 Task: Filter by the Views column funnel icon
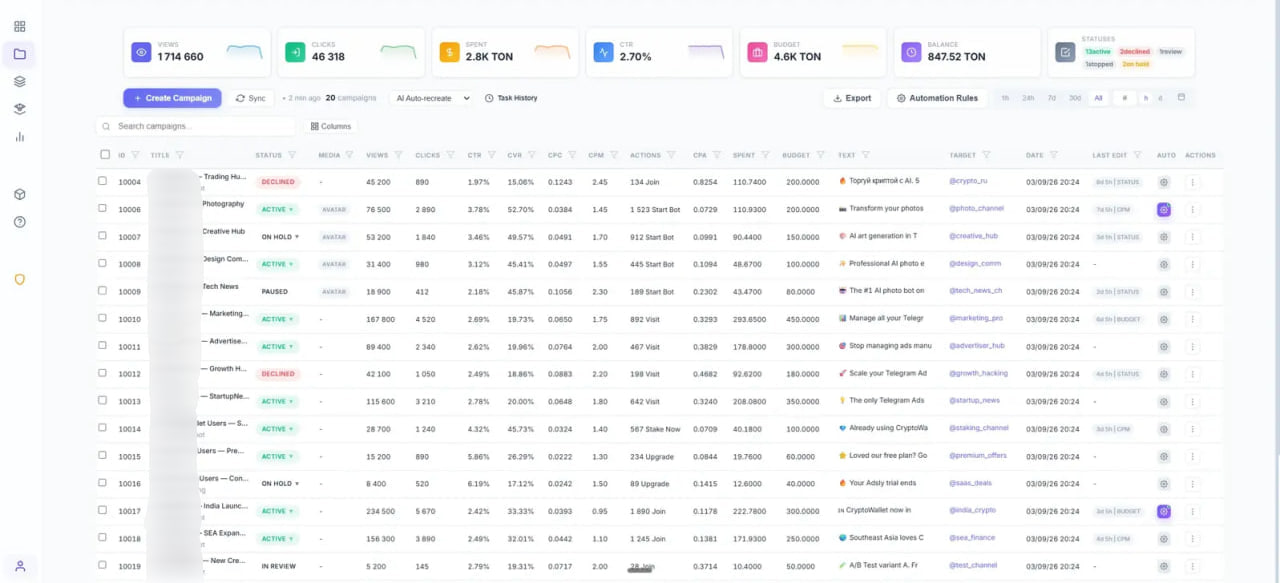coord(398,155)
